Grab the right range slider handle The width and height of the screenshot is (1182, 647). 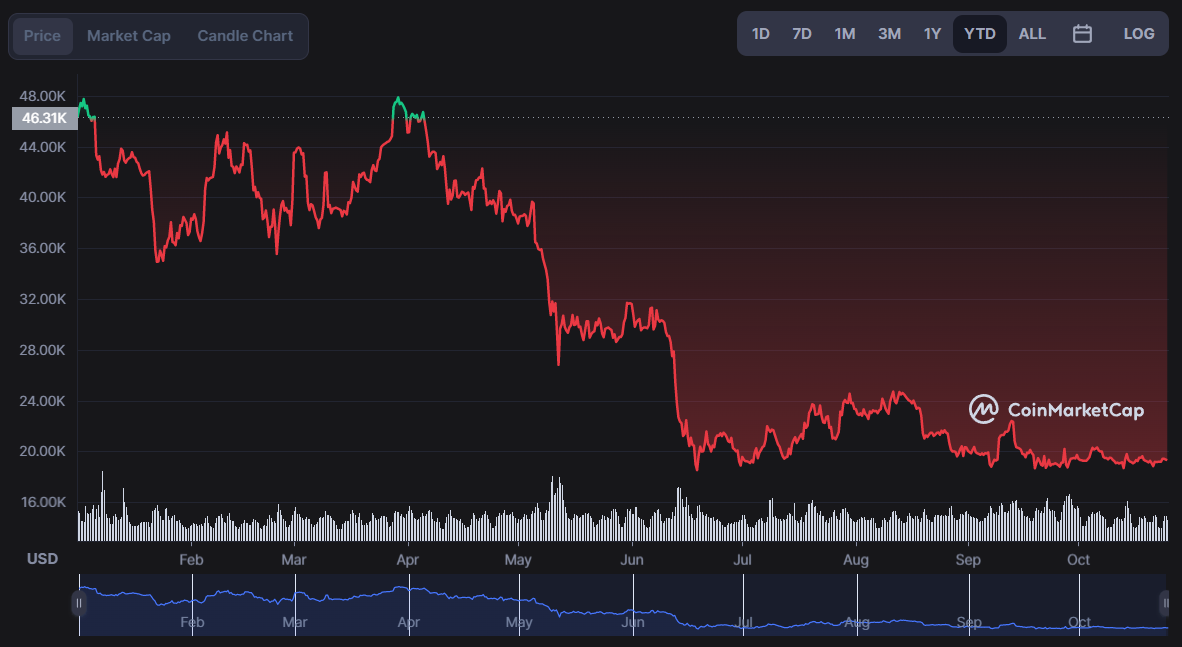[1165, 603]
